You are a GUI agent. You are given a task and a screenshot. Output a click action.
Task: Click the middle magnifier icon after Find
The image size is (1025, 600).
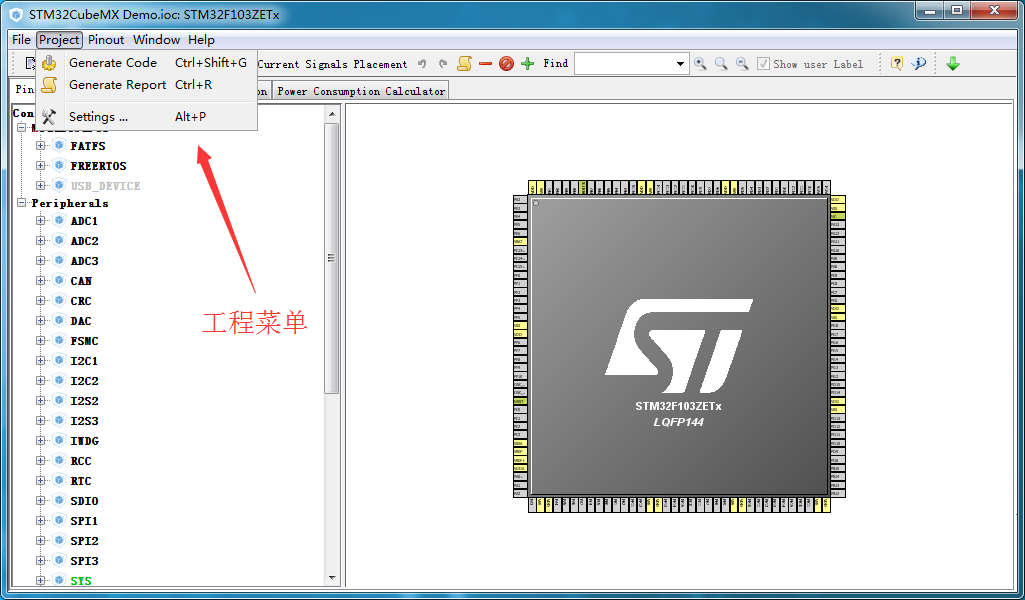click(x=721, y=63)
